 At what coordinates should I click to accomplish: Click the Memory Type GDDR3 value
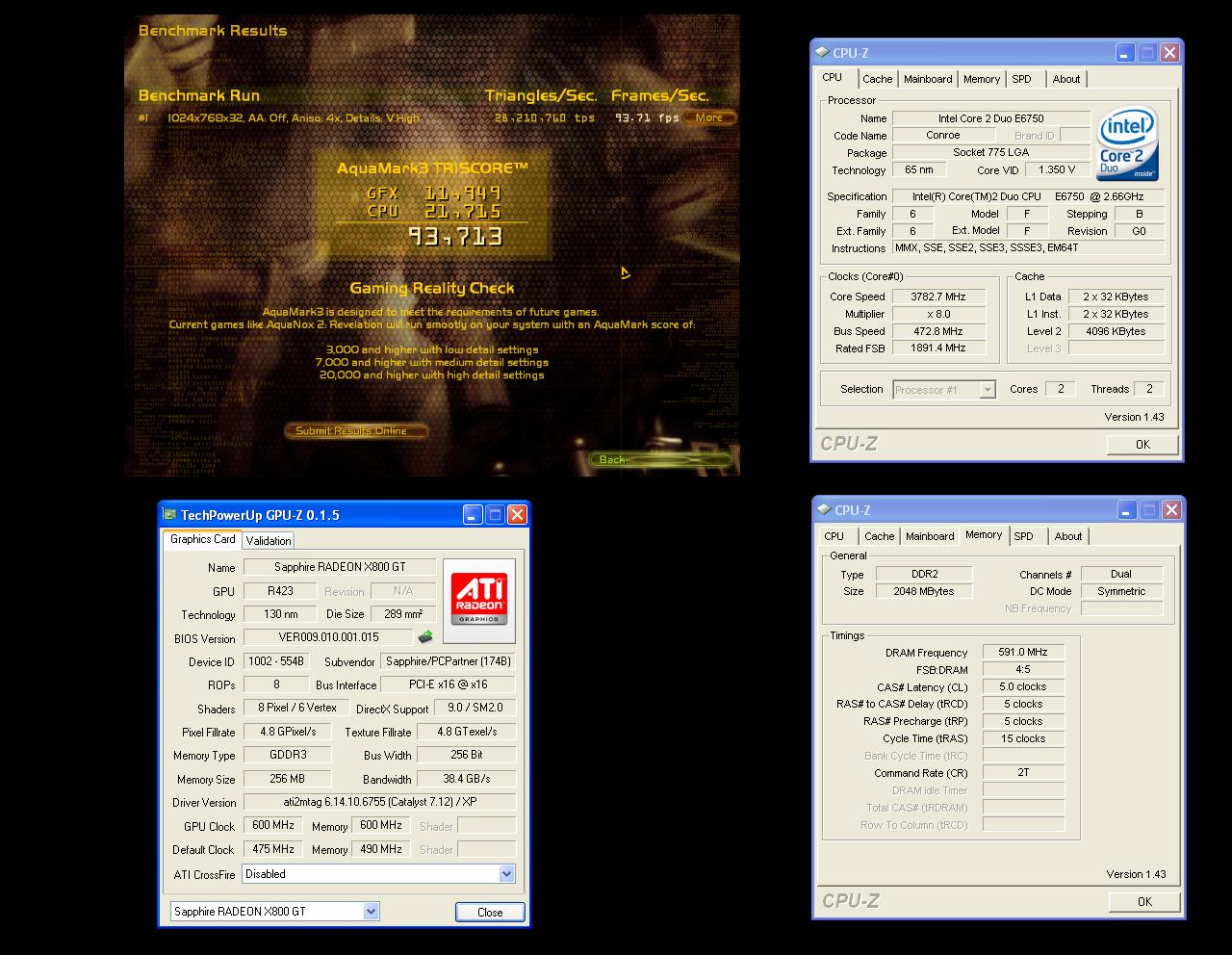point(288,755)
